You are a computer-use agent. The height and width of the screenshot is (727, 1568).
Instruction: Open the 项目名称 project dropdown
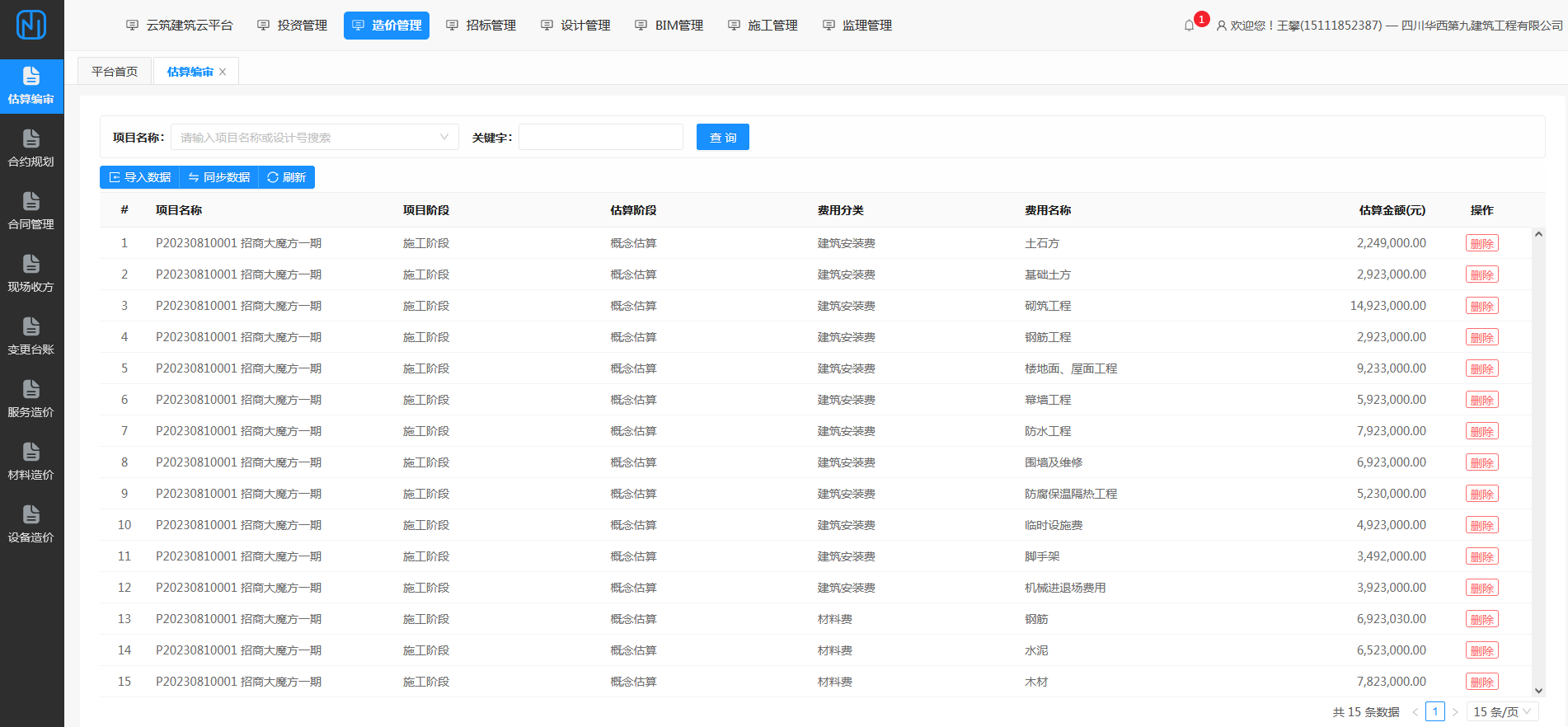(x=314, y=138)
